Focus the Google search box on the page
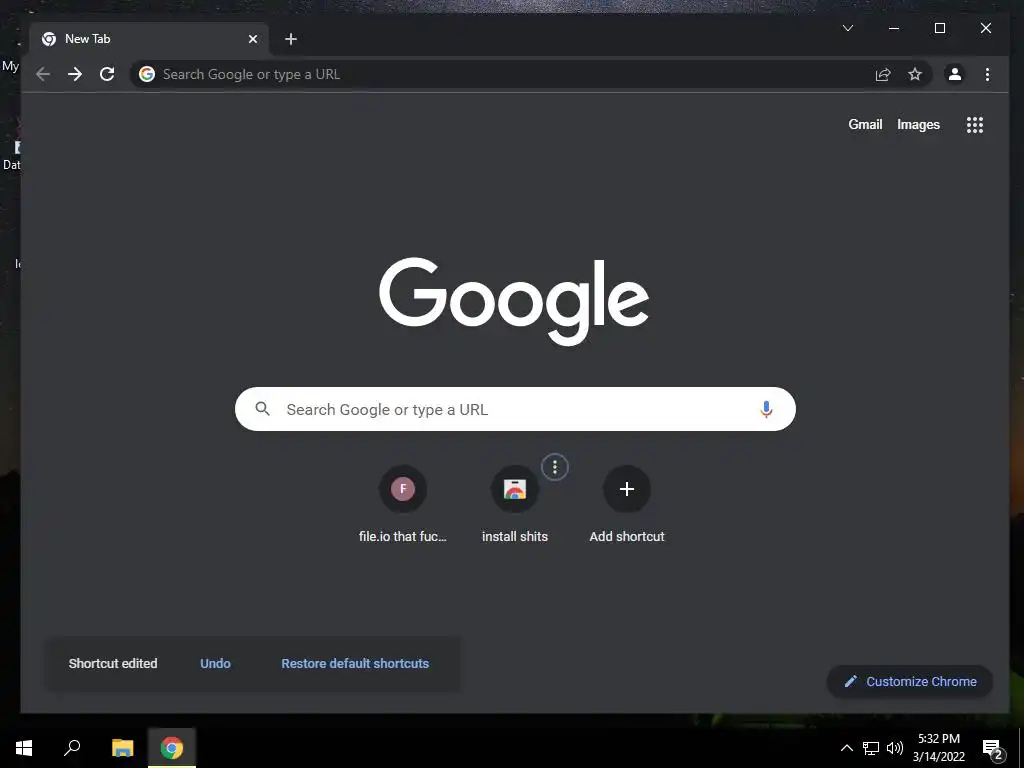 [x=515, y=409]
